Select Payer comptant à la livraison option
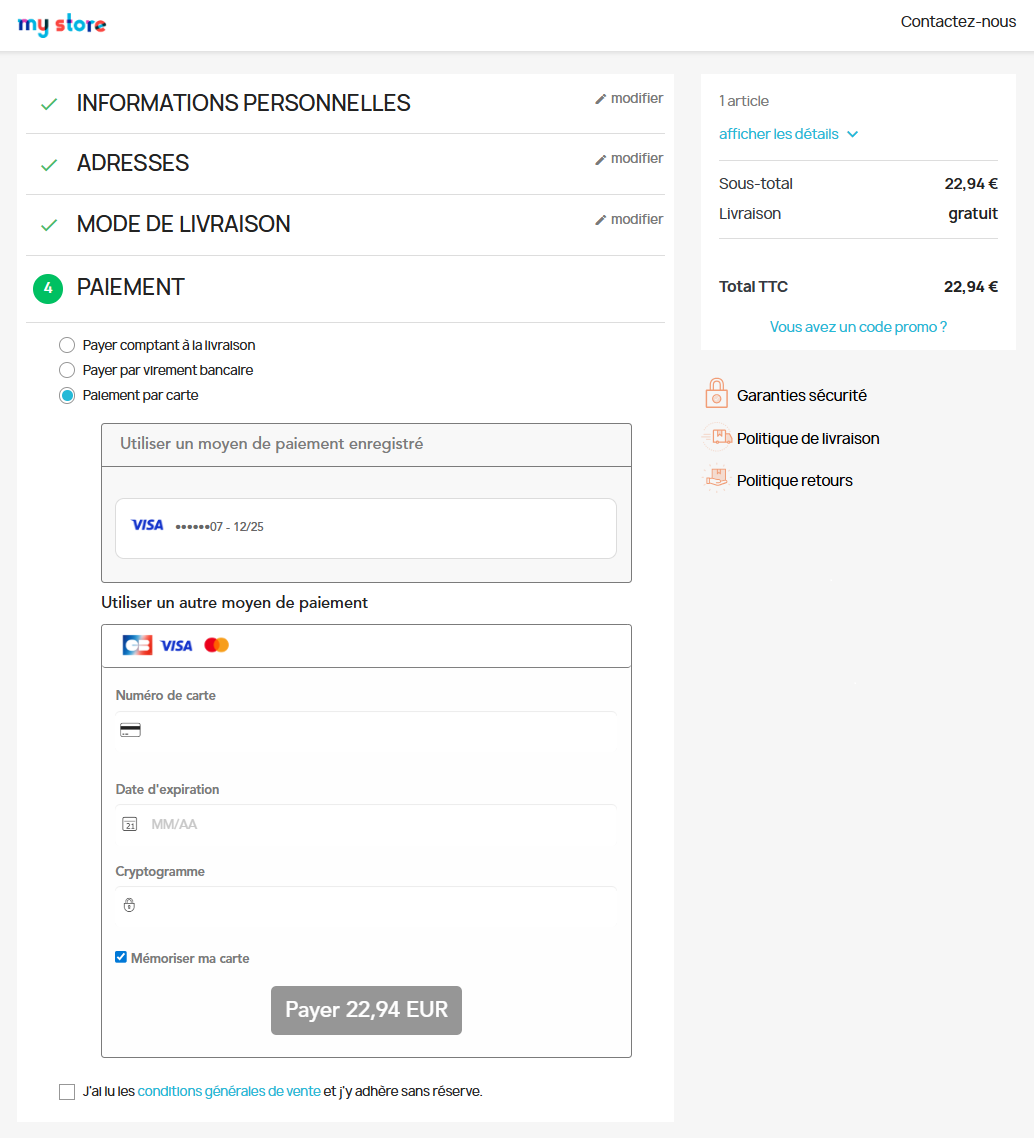Viewport: 1034px width, 1138px height. (67, 345)
